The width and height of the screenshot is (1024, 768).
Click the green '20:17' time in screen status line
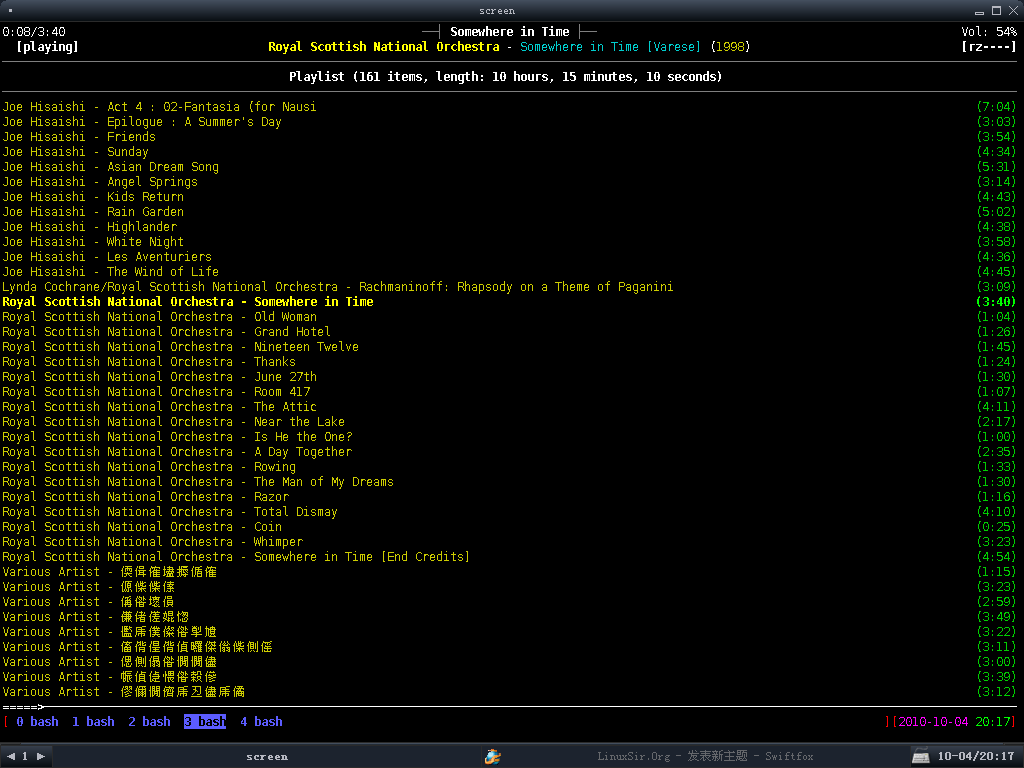point(993,722)
